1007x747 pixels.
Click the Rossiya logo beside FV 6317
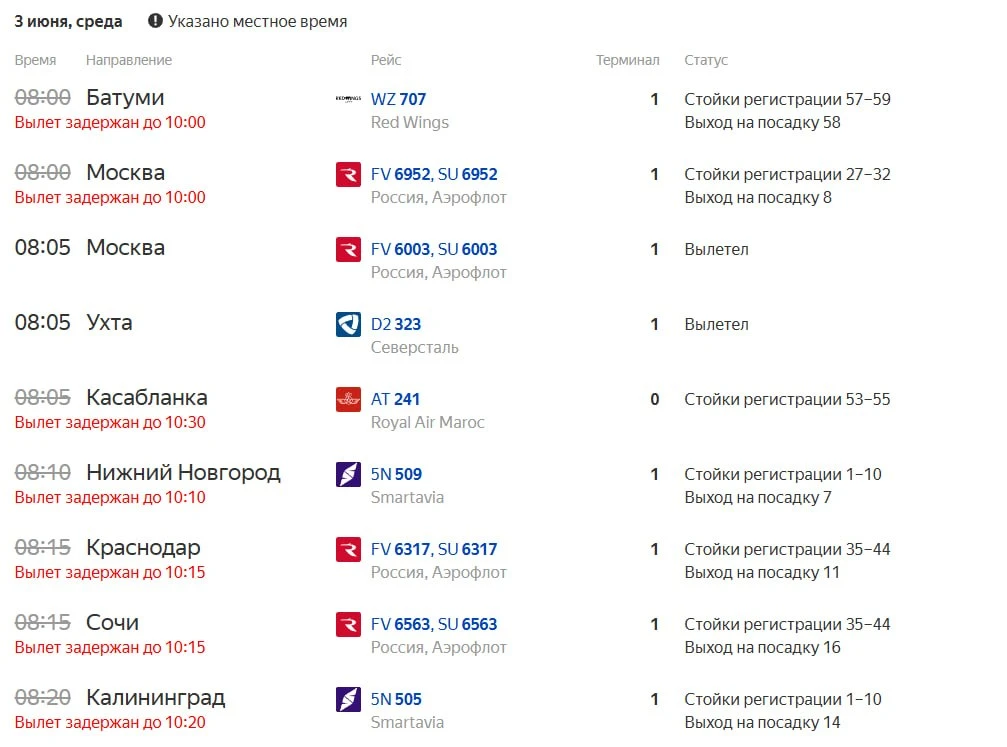click(x=348, y=550)
